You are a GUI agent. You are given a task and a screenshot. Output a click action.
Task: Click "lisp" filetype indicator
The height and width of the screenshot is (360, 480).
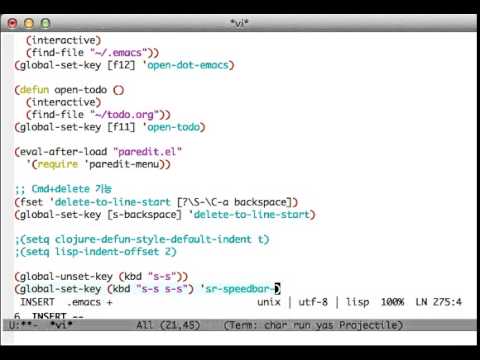click(x=357, y=302)
